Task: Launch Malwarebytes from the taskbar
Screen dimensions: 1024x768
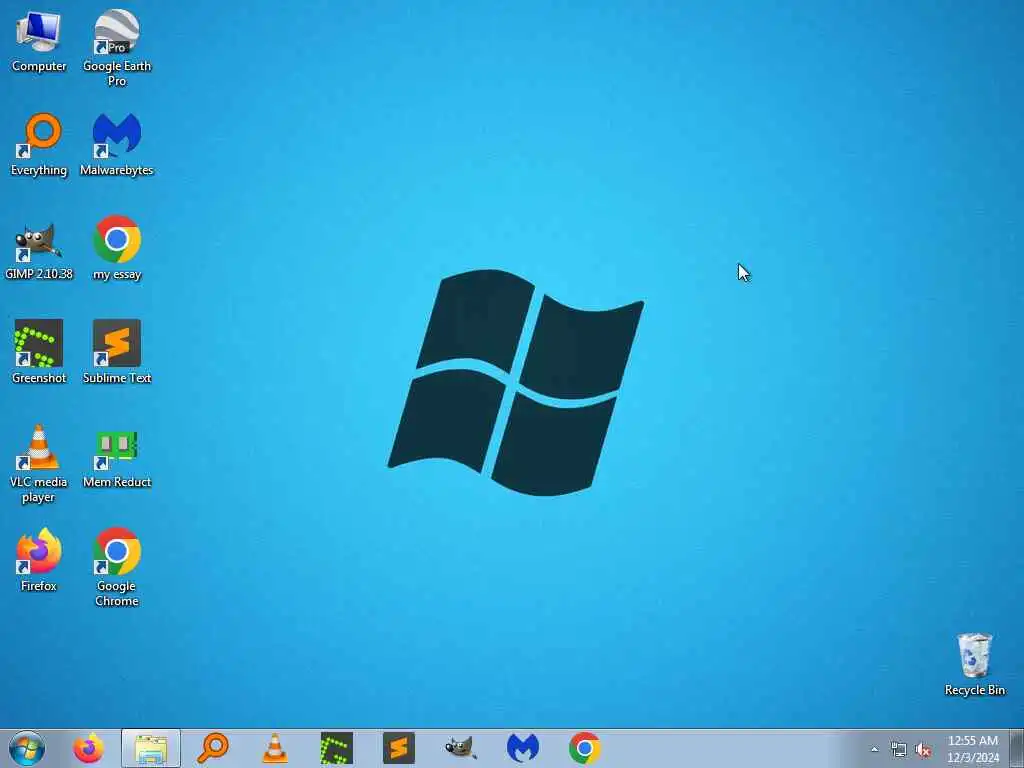Action: tap(523, 748)
